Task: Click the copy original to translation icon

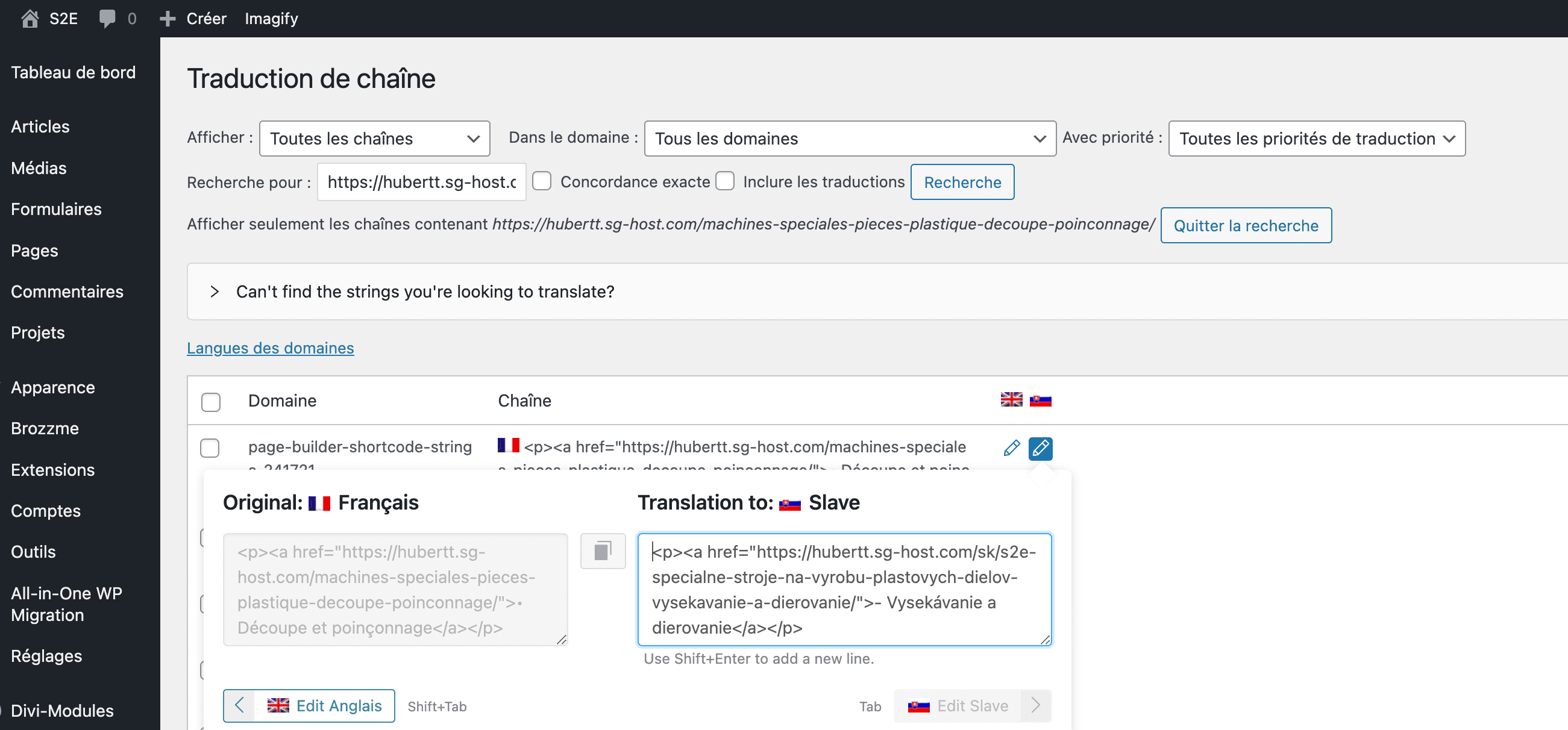Action: point(603,551)
